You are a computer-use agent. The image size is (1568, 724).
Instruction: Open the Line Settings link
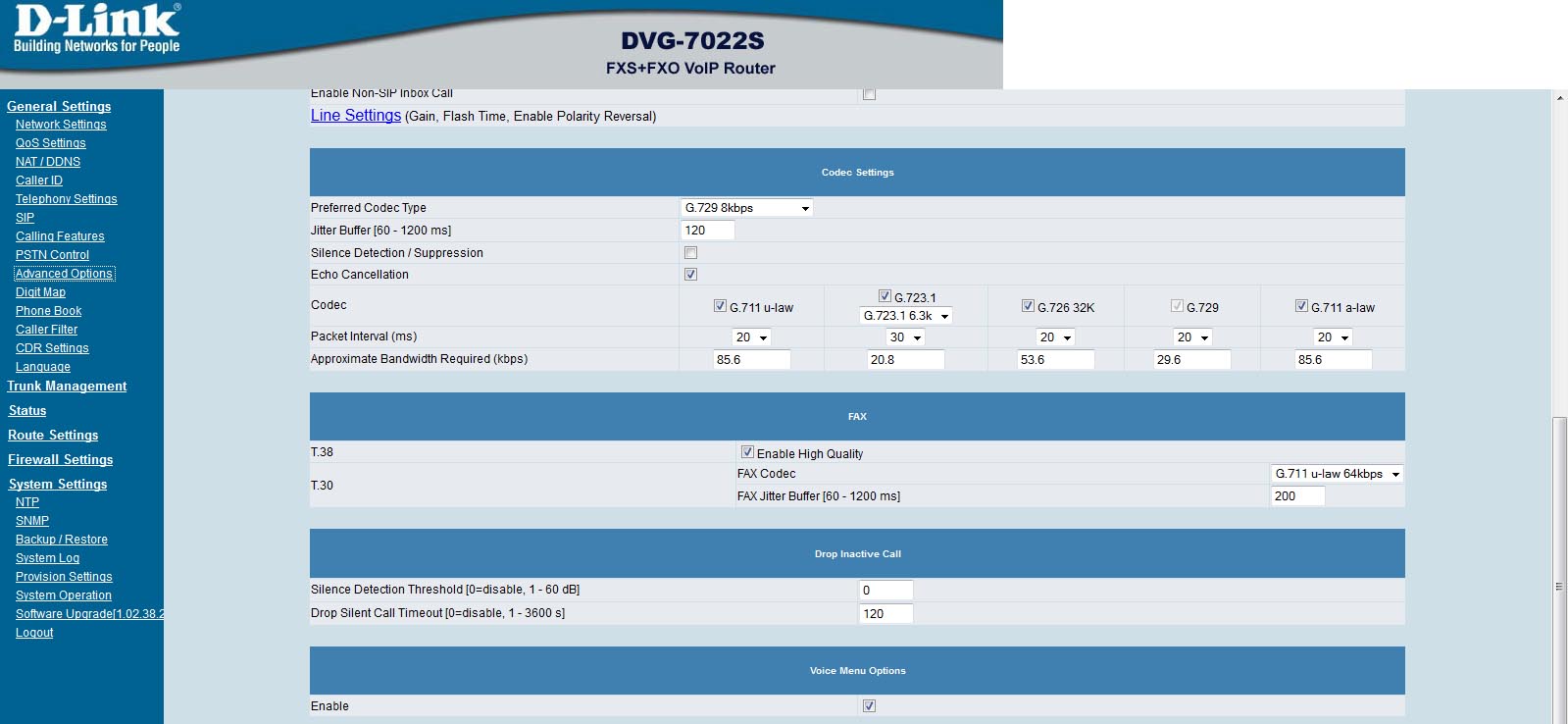[x=356, y=116]
